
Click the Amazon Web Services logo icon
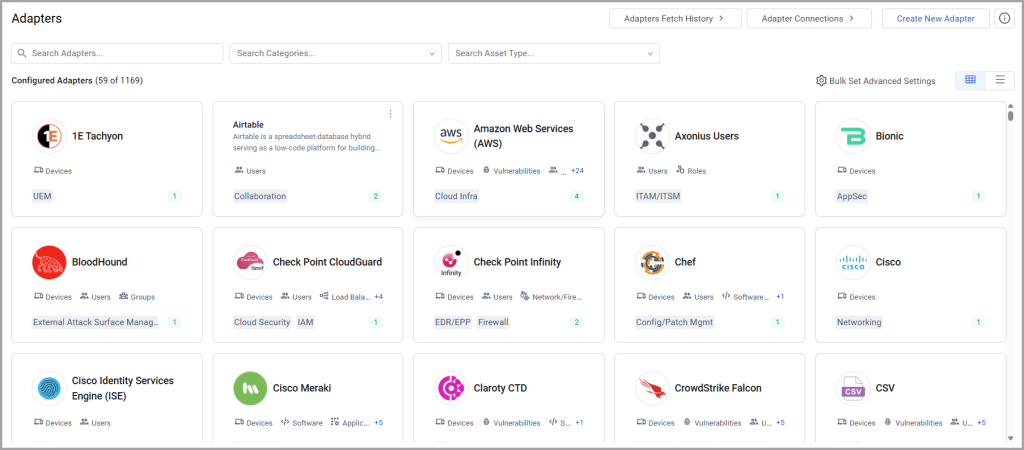tap(451, 136)
